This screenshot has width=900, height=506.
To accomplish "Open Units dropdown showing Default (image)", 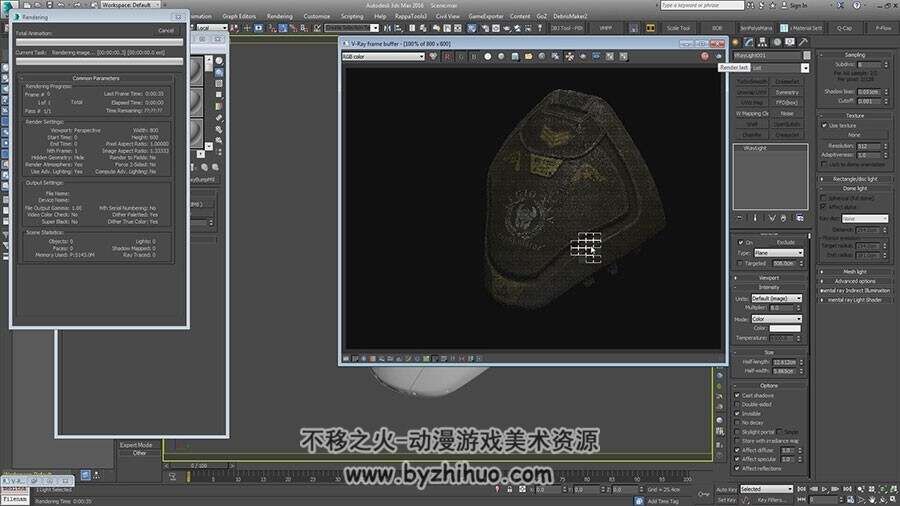I will pyautogui.click(x=777, y=298).
